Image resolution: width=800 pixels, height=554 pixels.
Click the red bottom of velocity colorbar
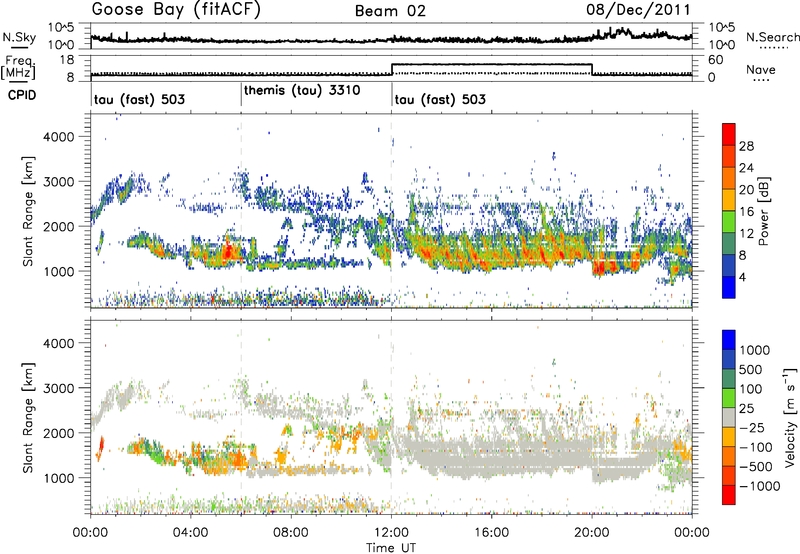click(x=729, y=495)
